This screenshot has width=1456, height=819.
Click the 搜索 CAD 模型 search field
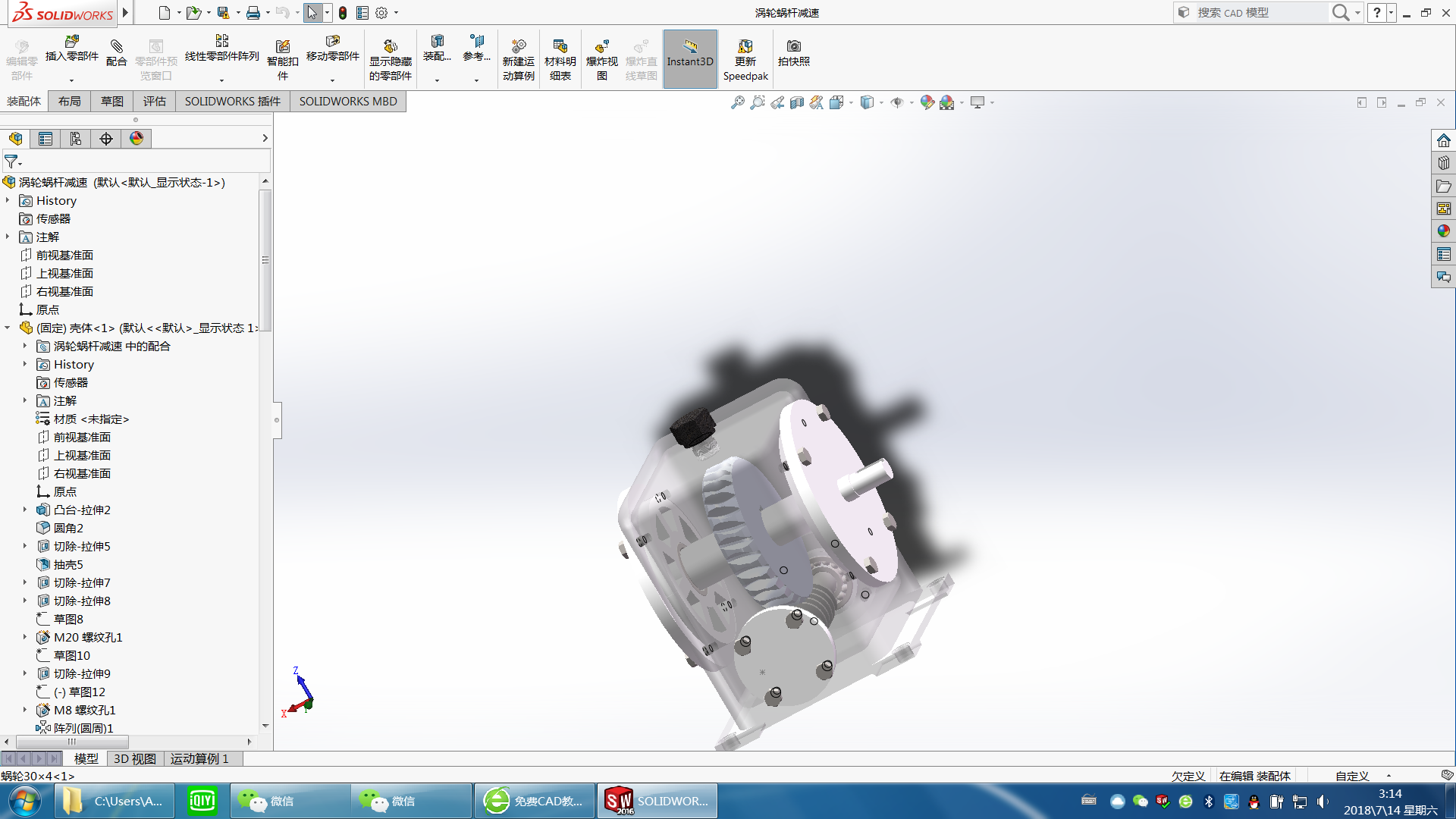pos(1259,12)
